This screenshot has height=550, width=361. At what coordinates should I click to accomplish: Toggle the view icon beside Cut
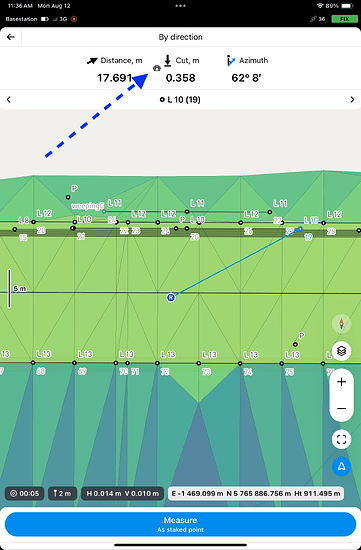pos(157,68)
